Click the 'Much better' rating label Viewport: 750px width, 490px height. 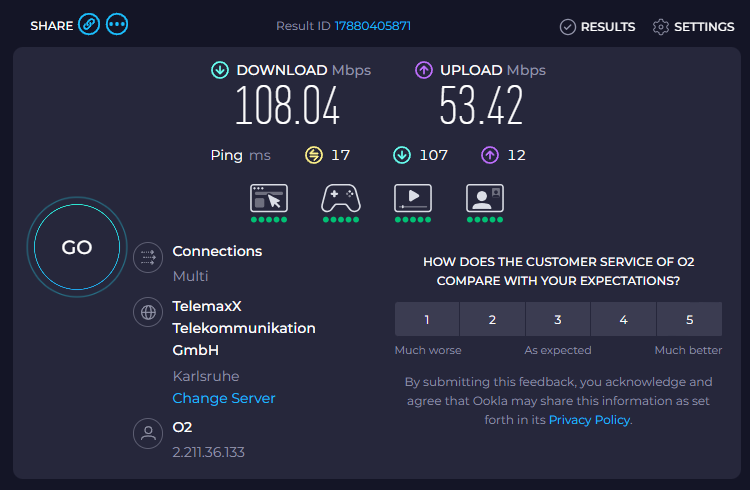688,350
